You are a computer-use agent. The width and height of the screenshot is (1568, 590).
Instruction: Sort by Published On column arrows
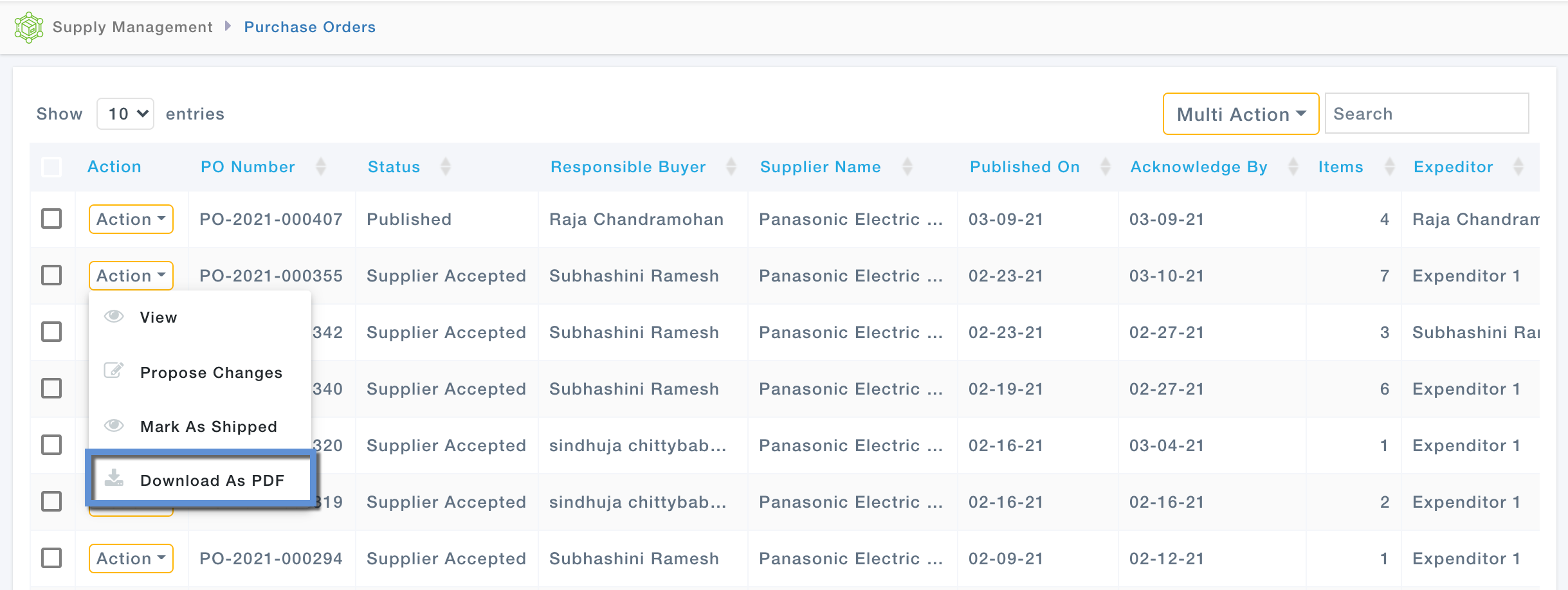1105,167
